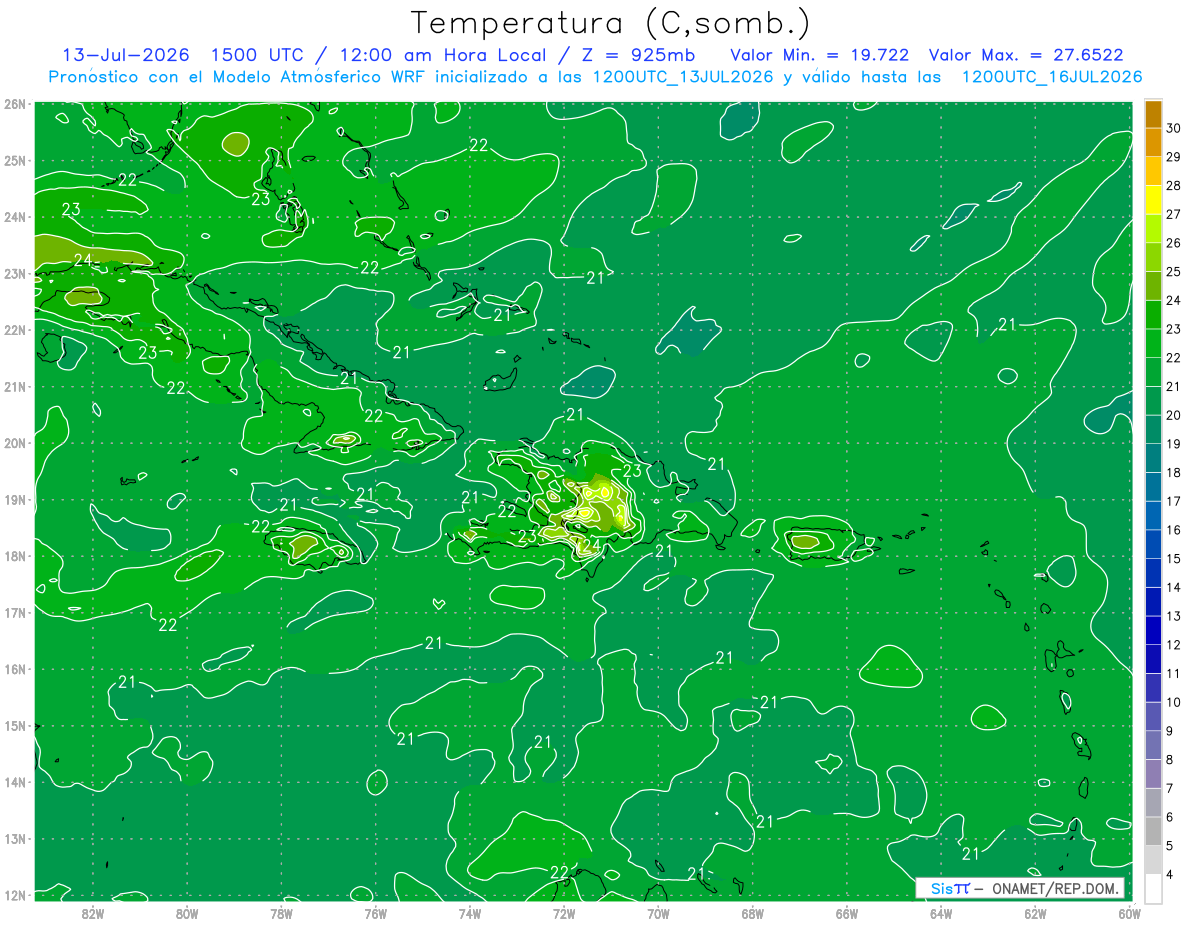This screenshot has width=1200, height=927.
Task: Pick the blue color bar segment between 13 and 14
Action: 1153,602
